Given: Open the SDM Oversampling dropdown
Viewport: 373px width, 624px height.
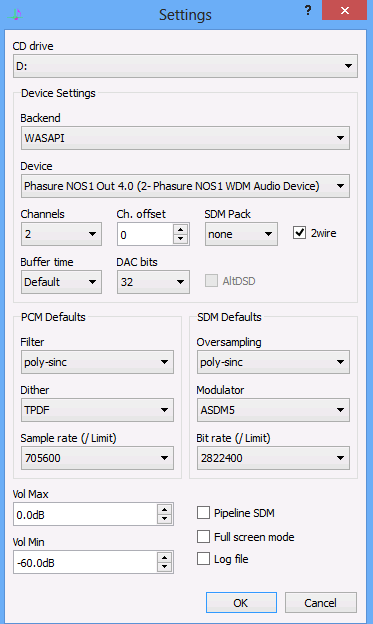Looking at the screenshot, I should [273, 362].
